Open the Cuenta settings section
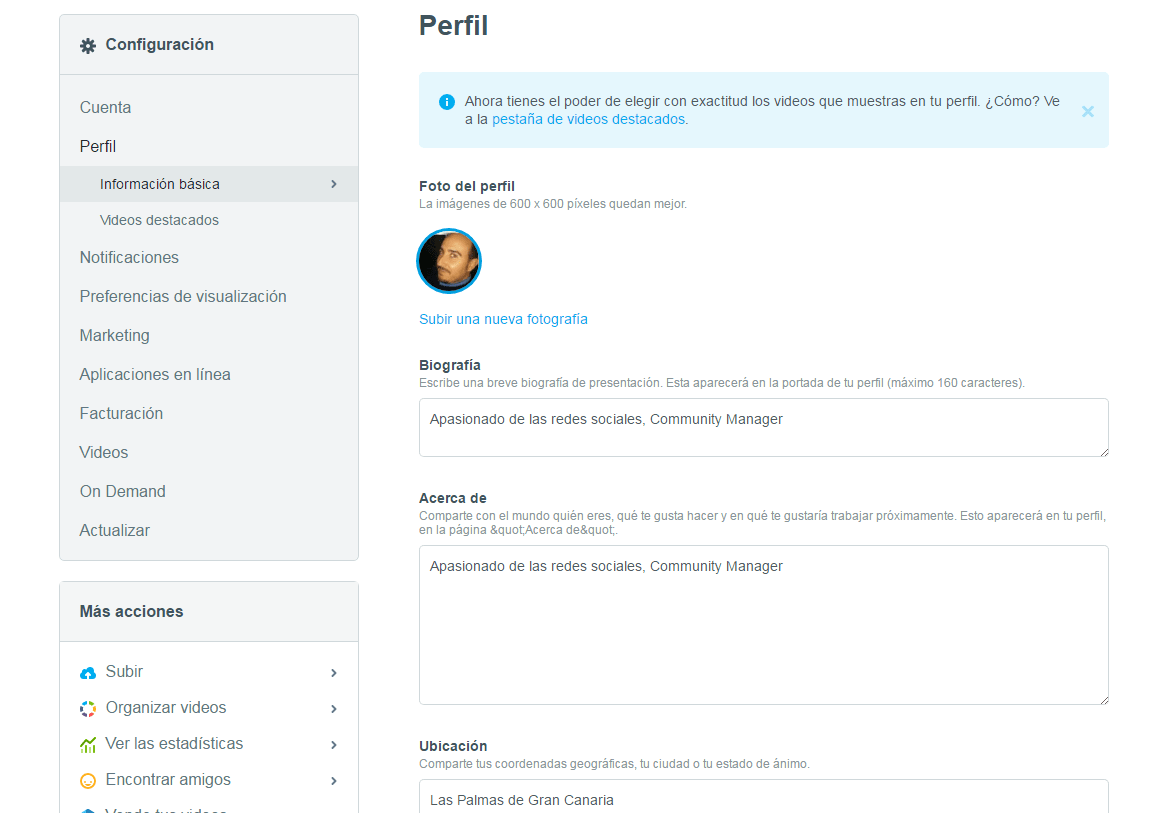1173x813 pixels. [105, 108]
